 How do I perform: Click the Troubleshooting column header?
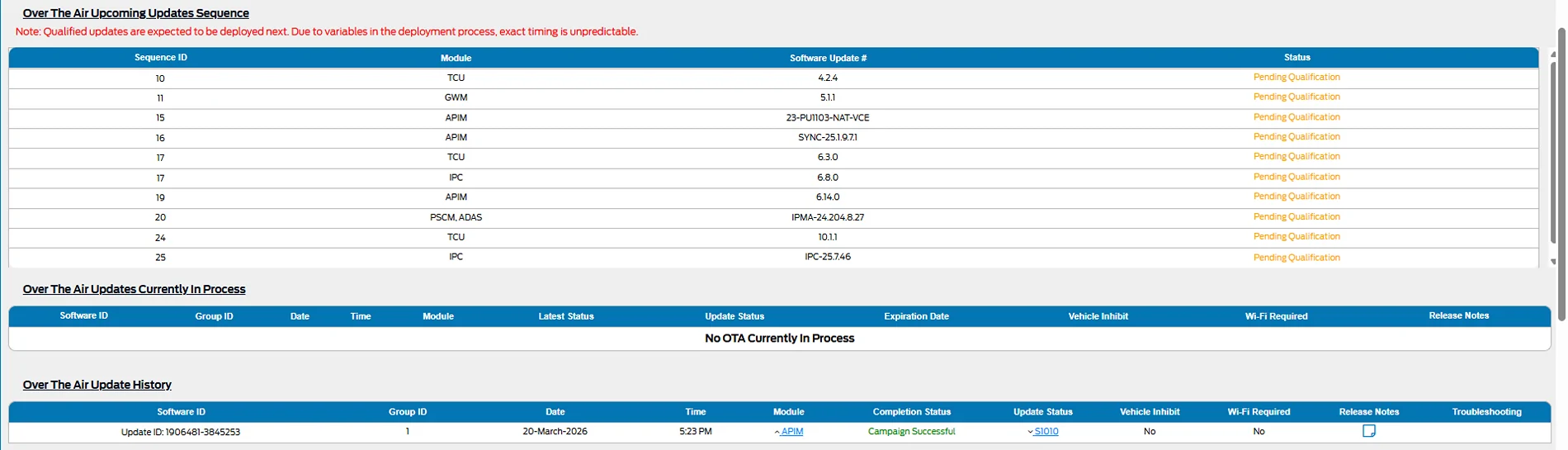pos(1486,412)
